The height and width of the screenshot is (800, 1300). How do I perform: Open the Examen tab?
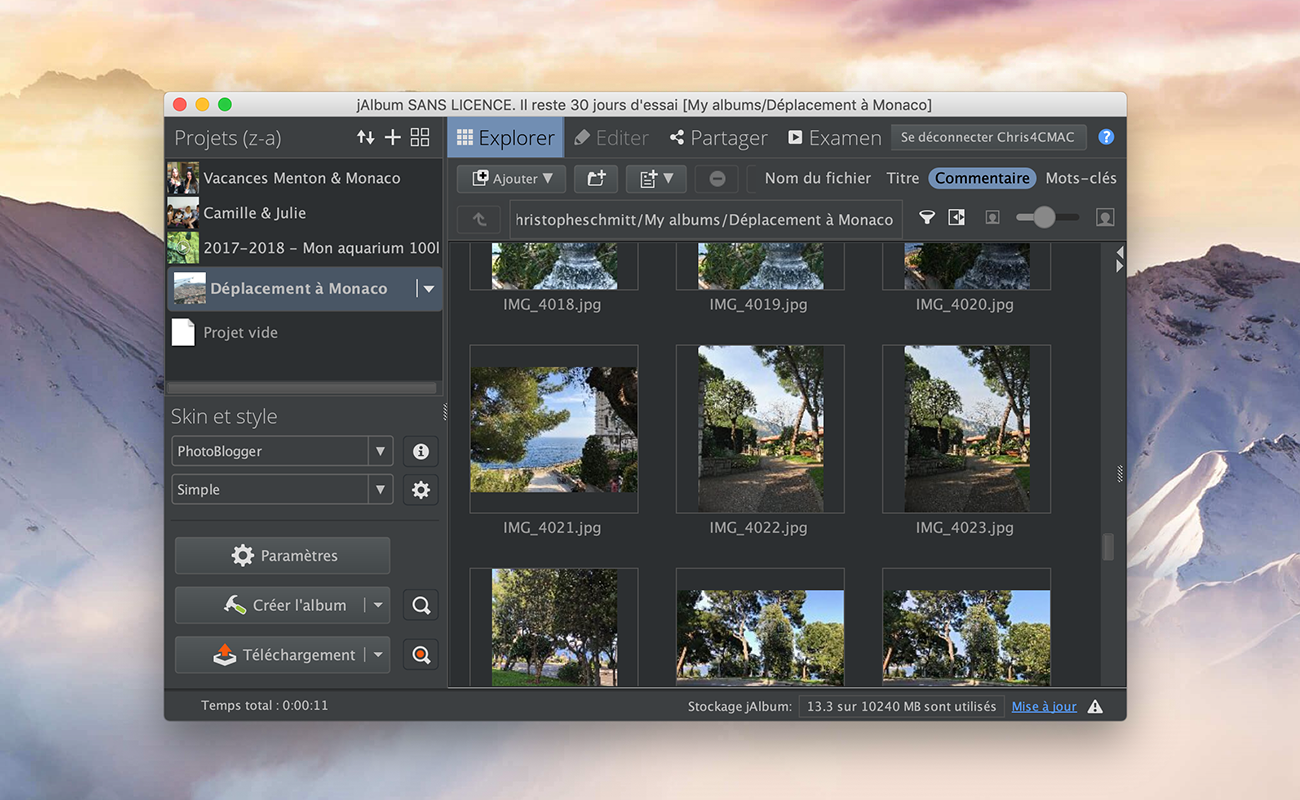(834, 138)
